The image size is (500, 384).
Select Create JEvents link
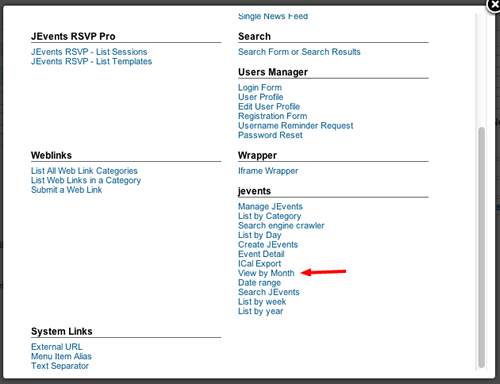tap(268, 245)
